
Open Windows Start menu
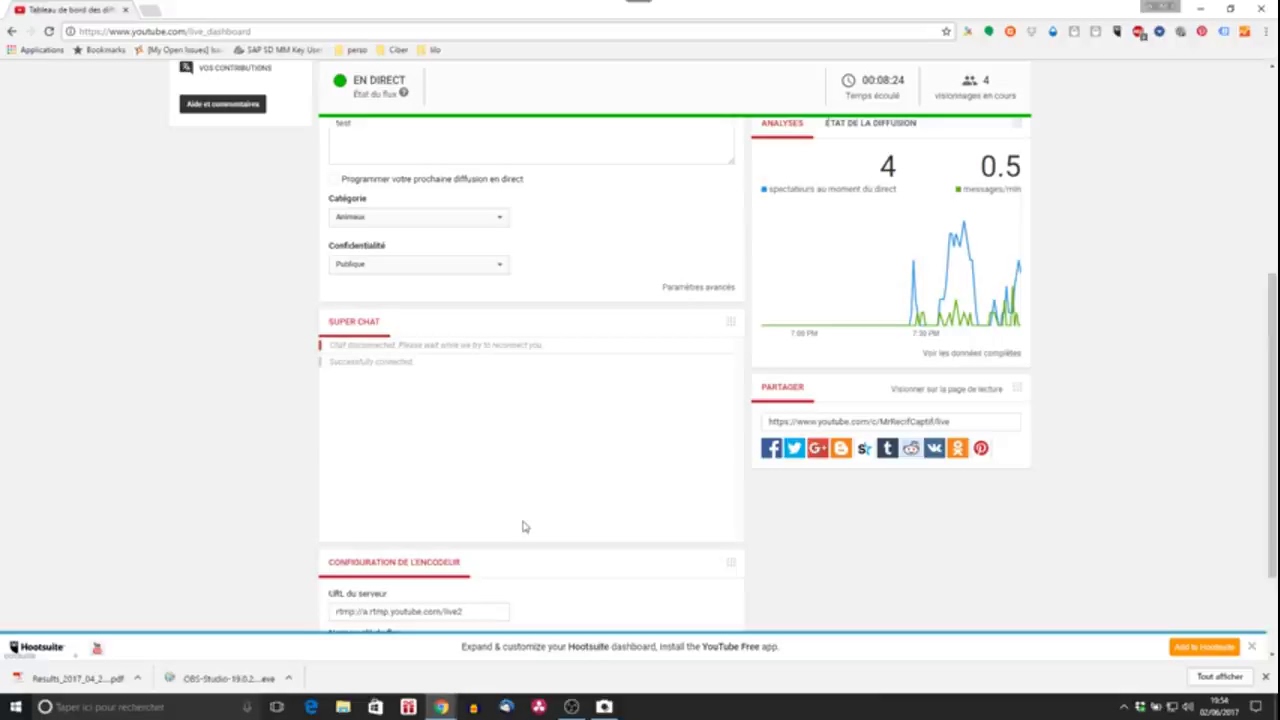[14, 707]
